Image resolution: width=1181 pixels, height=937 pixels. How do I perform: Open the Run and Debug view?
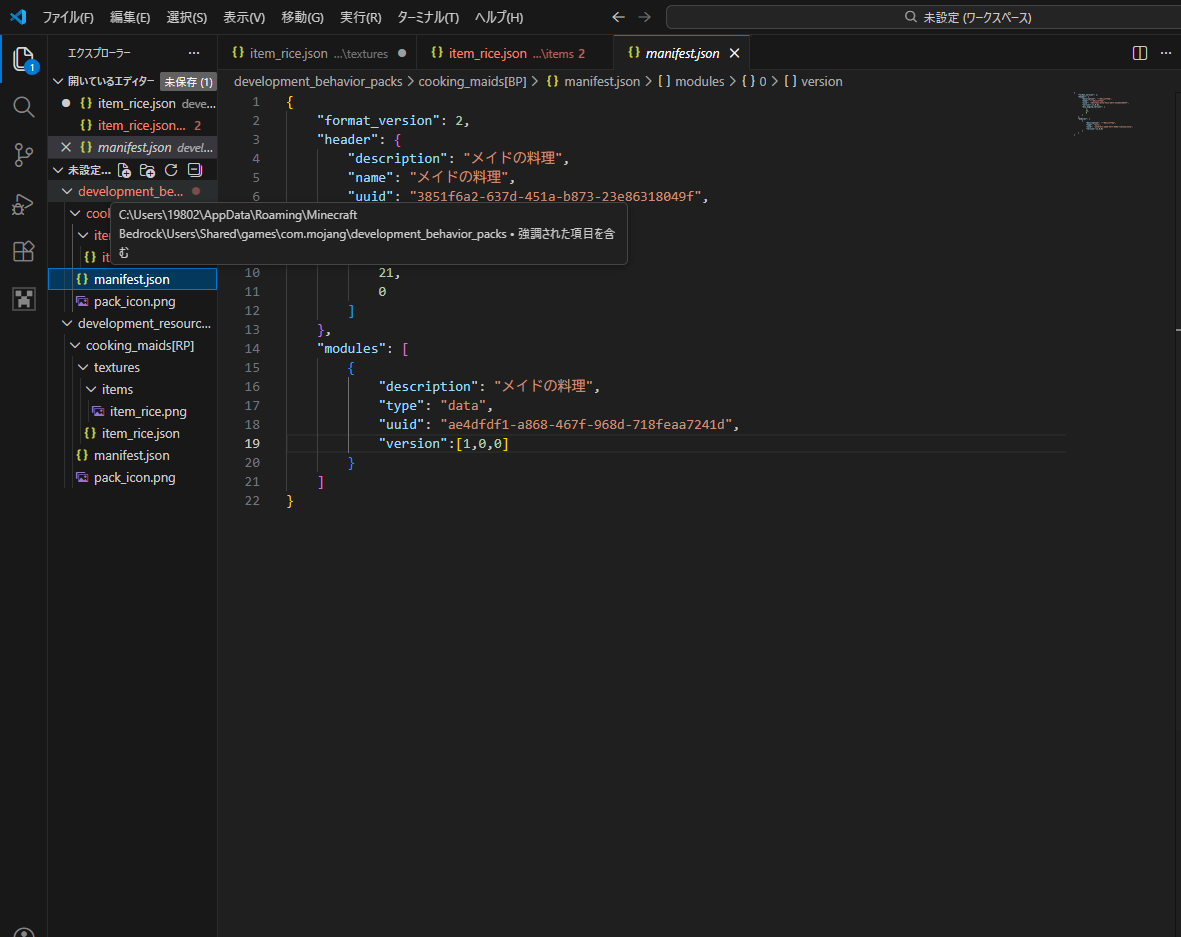24,204
